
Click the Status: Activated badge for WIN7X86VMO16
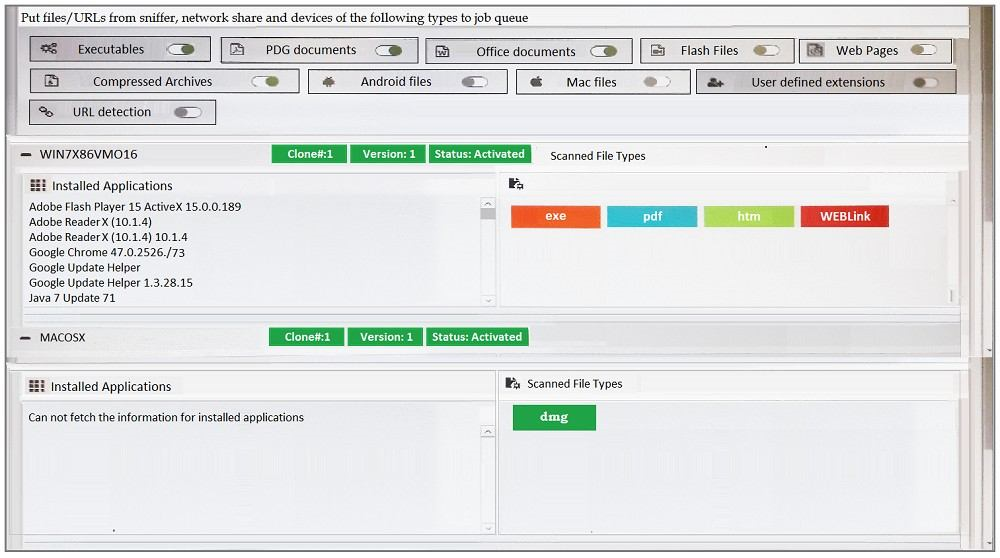tap(478, 154)
